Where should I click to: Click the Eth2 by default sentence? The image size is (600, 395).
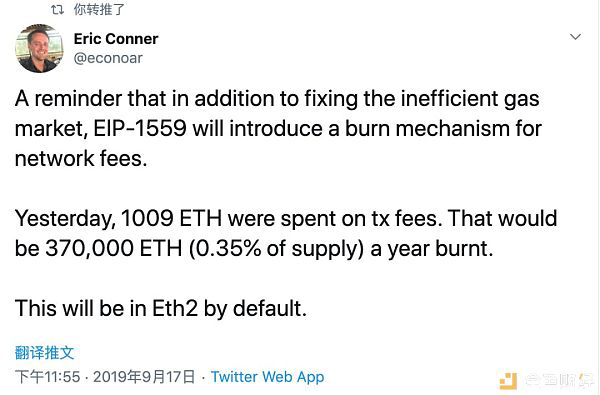(161, 308)
